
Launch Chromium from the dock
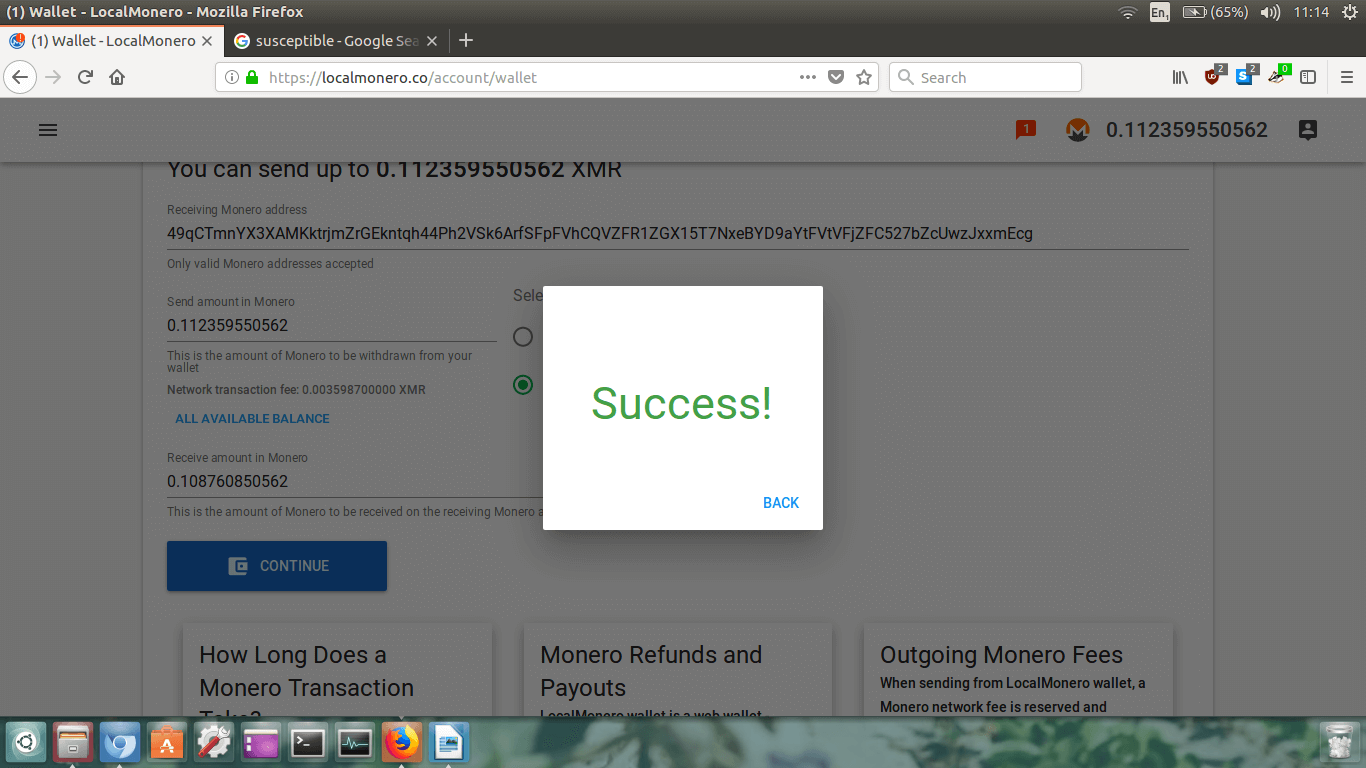point(120,742)
